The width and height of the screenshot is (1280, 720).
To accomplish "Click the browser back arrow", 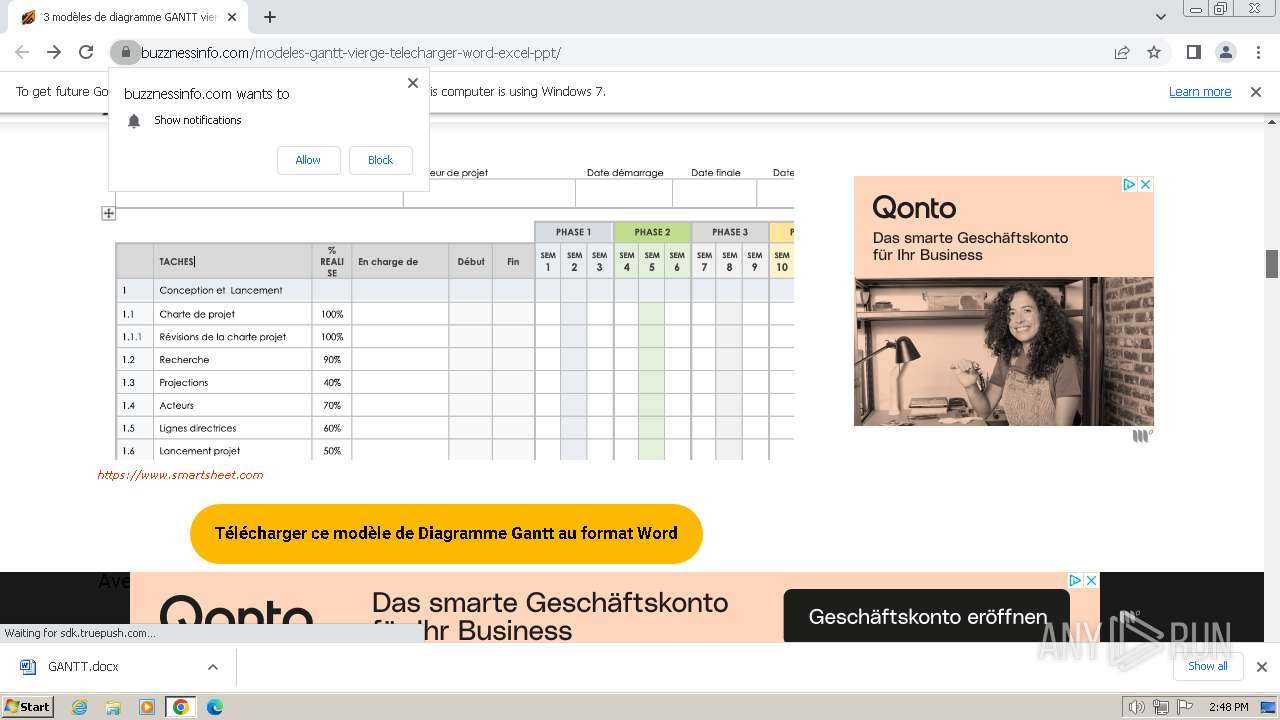I will pos(22,53).
